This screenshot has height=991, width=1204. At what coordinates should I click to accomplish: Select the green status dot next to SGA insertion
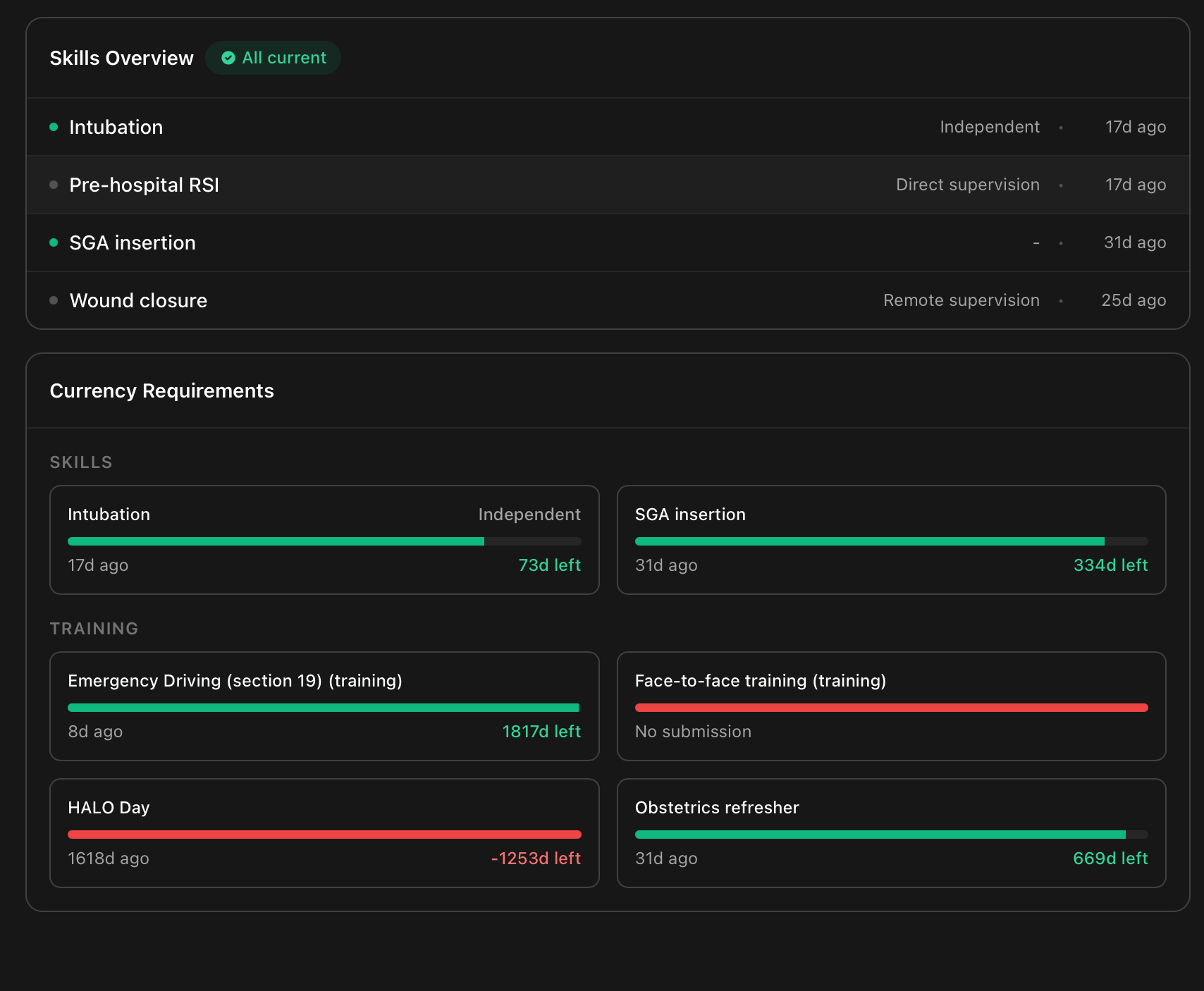(x=54, y=242)
